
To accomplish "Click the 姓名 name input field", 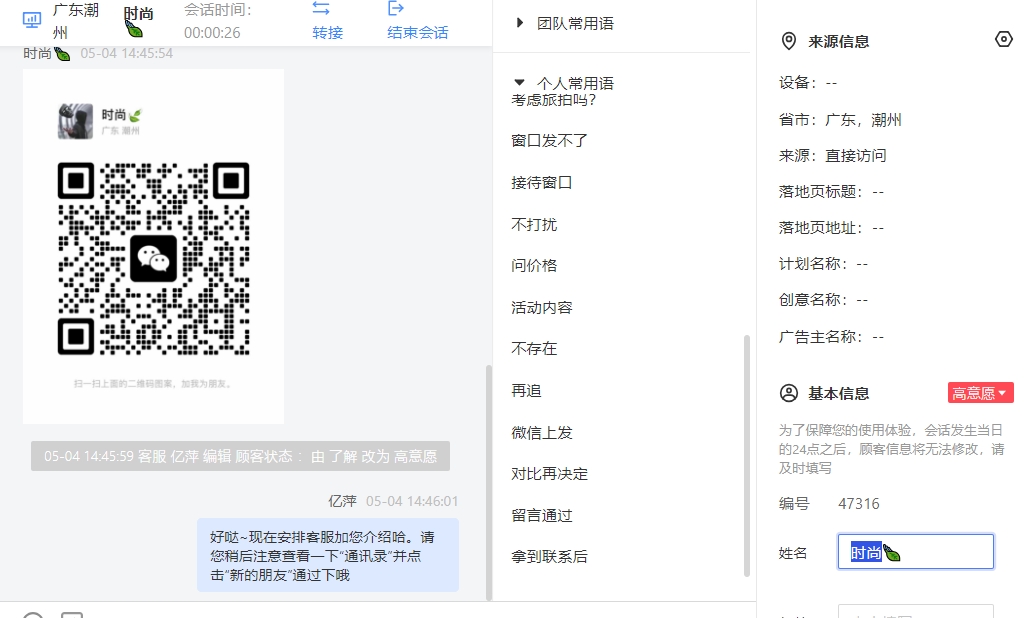I will pos(915,551).
